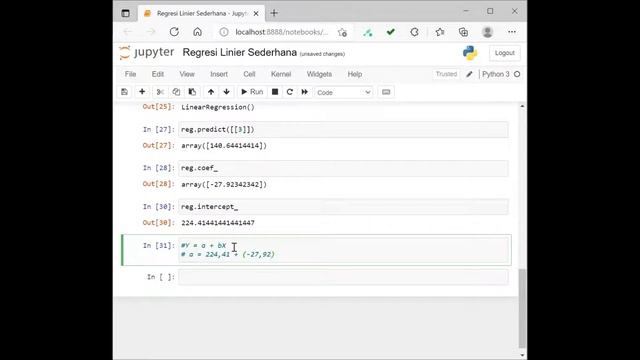Open the Help menu
This screenshot has width=640, height=360.
(355, 74)
